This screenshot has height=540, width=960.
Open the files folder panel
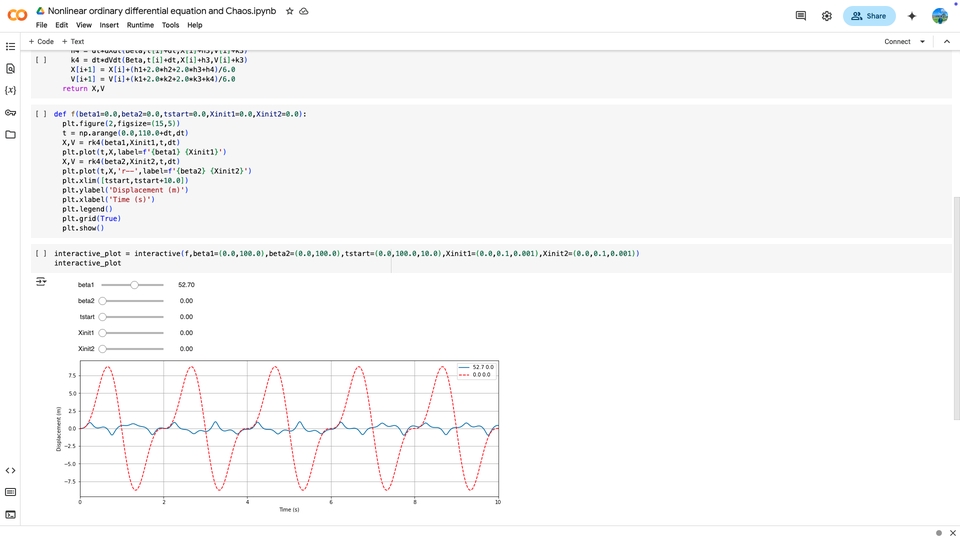coord(10,135)
